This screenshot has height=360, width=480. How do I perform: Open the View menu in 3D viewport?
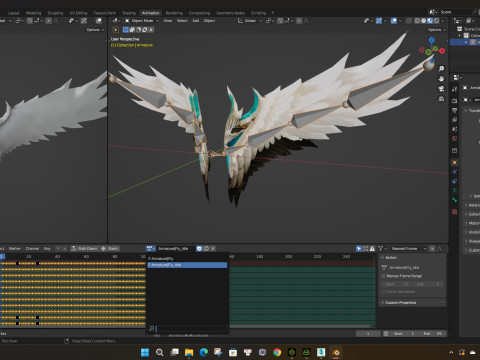(168, 21)
